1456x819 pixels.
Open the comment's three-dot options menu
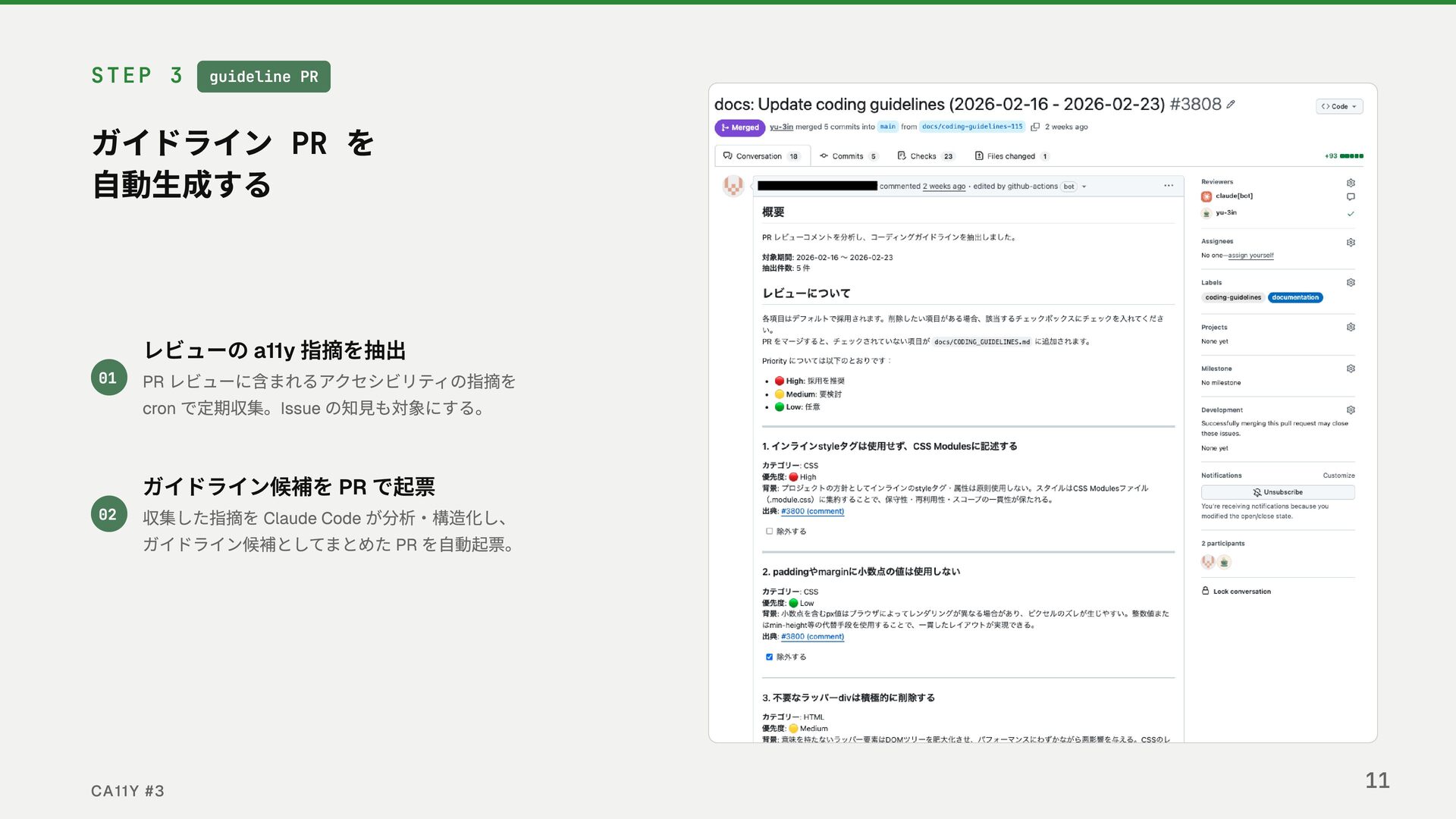coord(1169,186)
